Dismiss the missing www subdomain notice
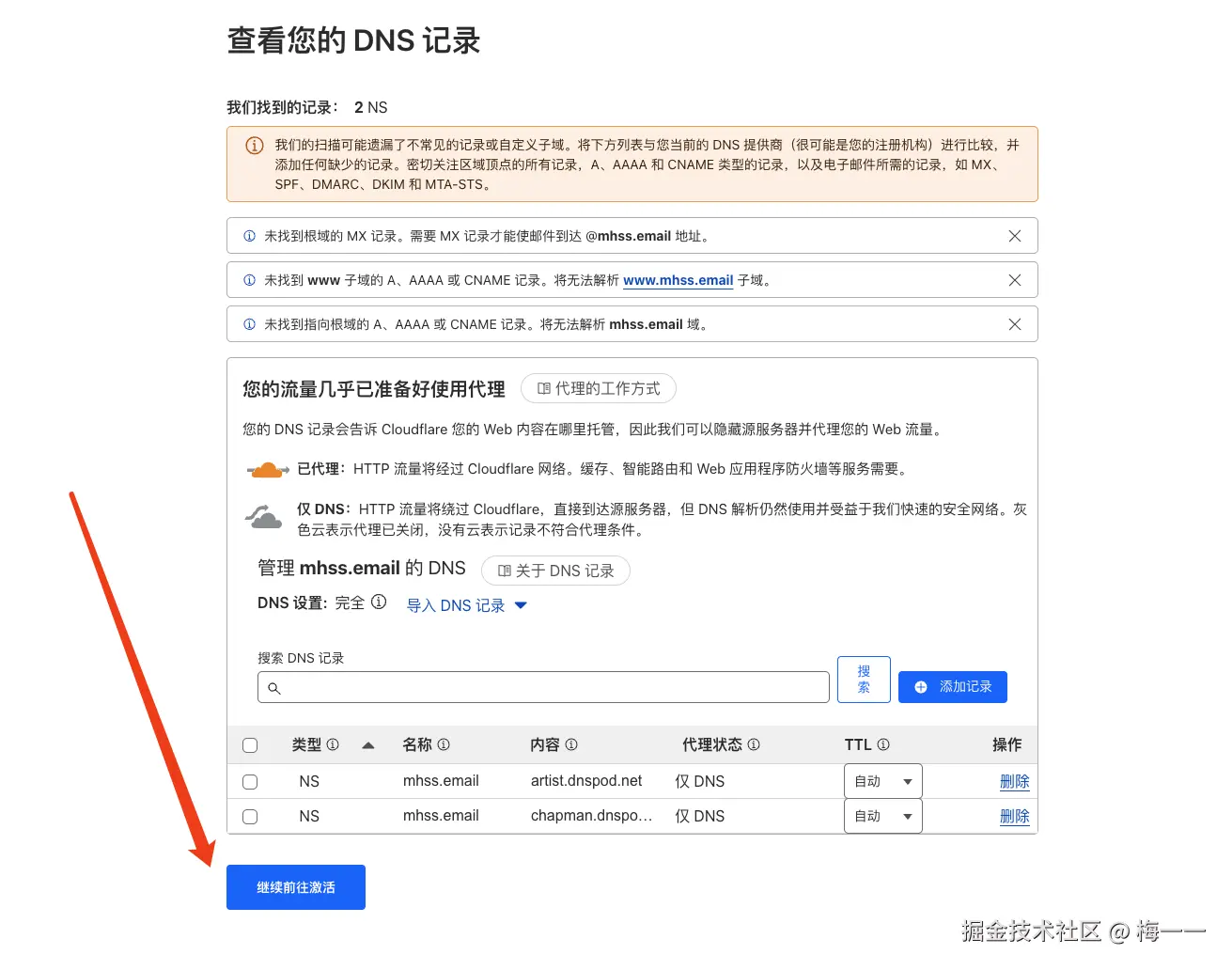This screenshot has height=970, width=1232. point(1014,280)
